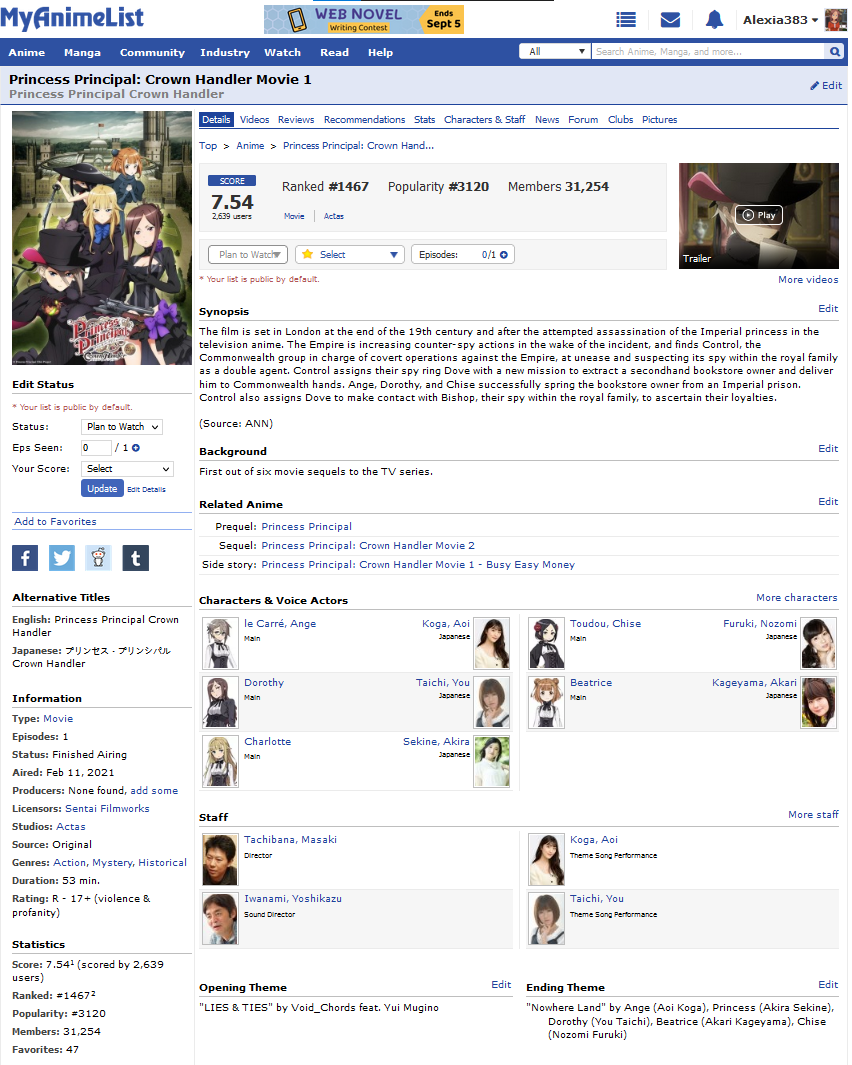The width and height of the screenshot is (852, 1065).
Task: Open the anime list icon in header
Action: [x=626, y=20]
